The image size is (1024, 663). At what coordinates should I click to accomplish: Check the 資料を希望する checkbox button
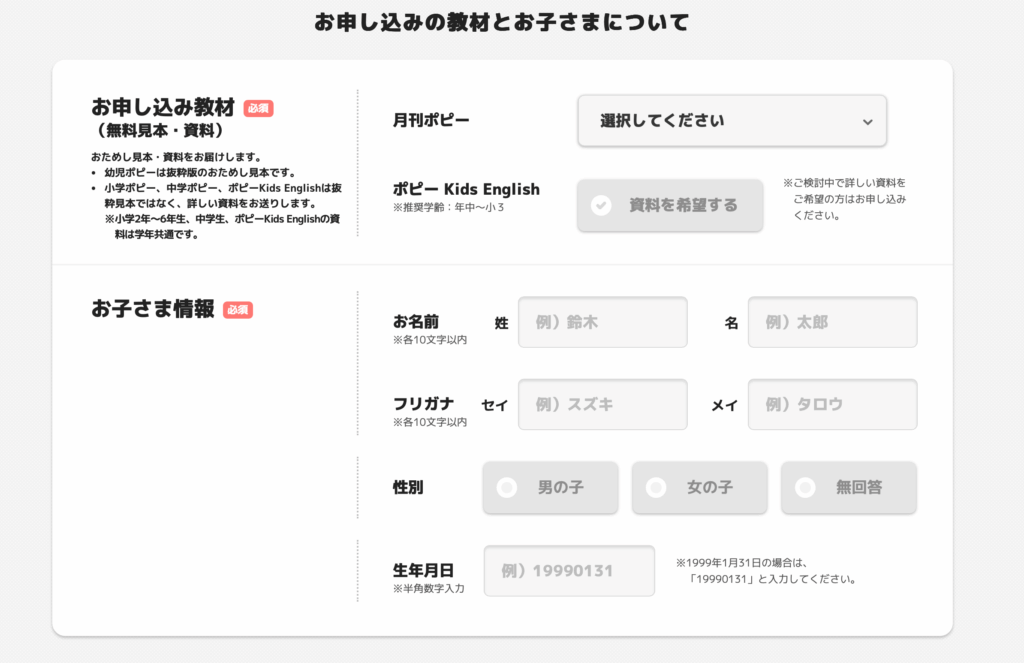[x=670, y=205]
